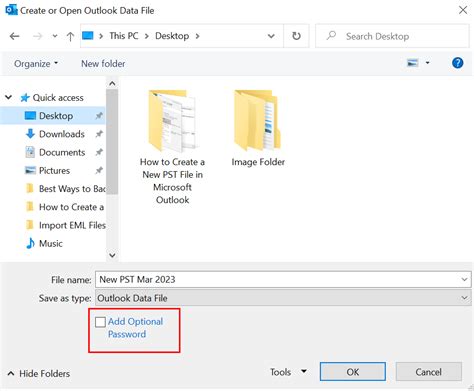Go up one folder level
The width and height of the screenshot is (474, 391).
(x=70, y=36)
